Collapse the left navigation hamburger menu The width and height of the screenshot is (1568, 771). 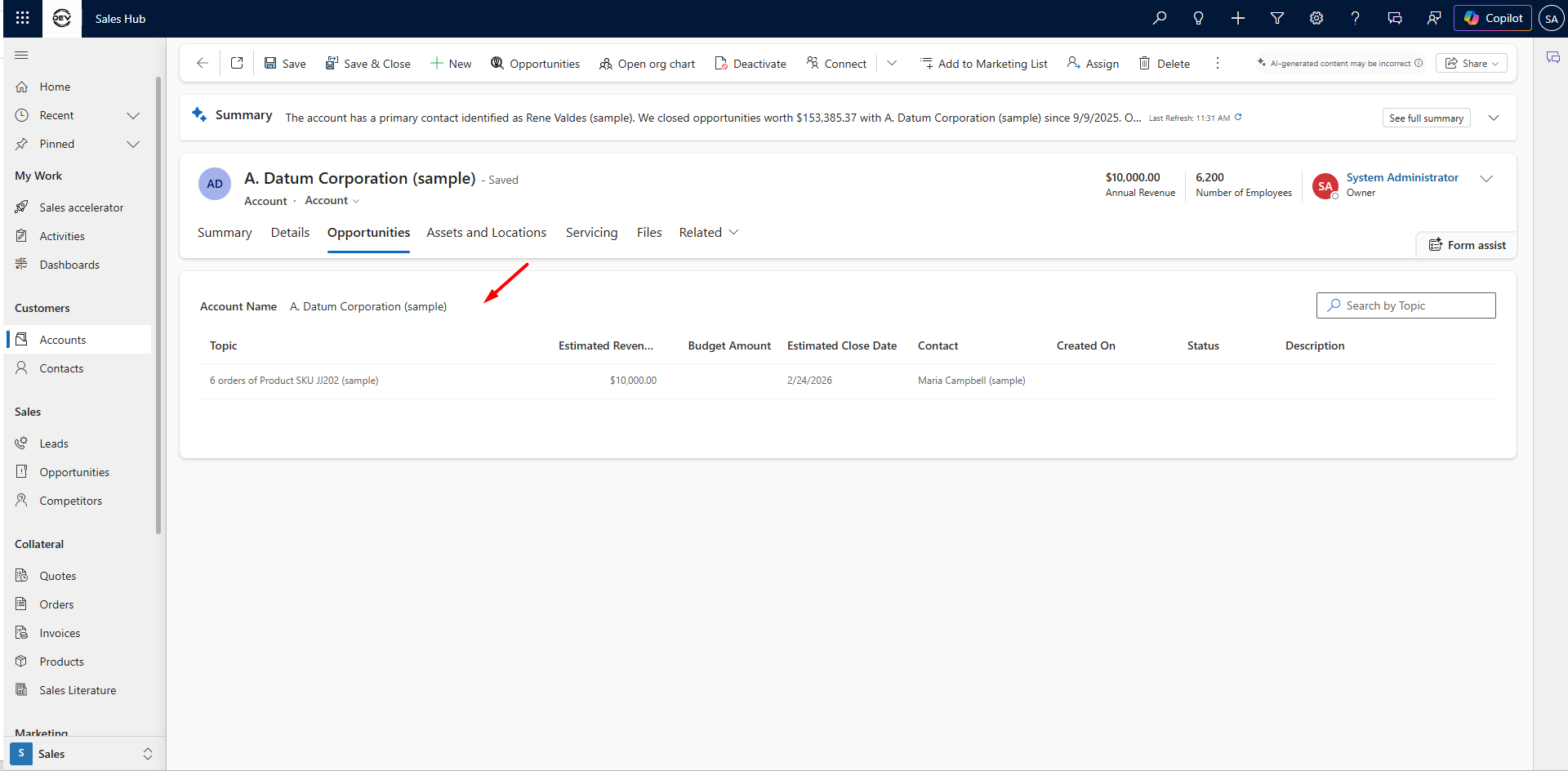[x=22, y=55]
